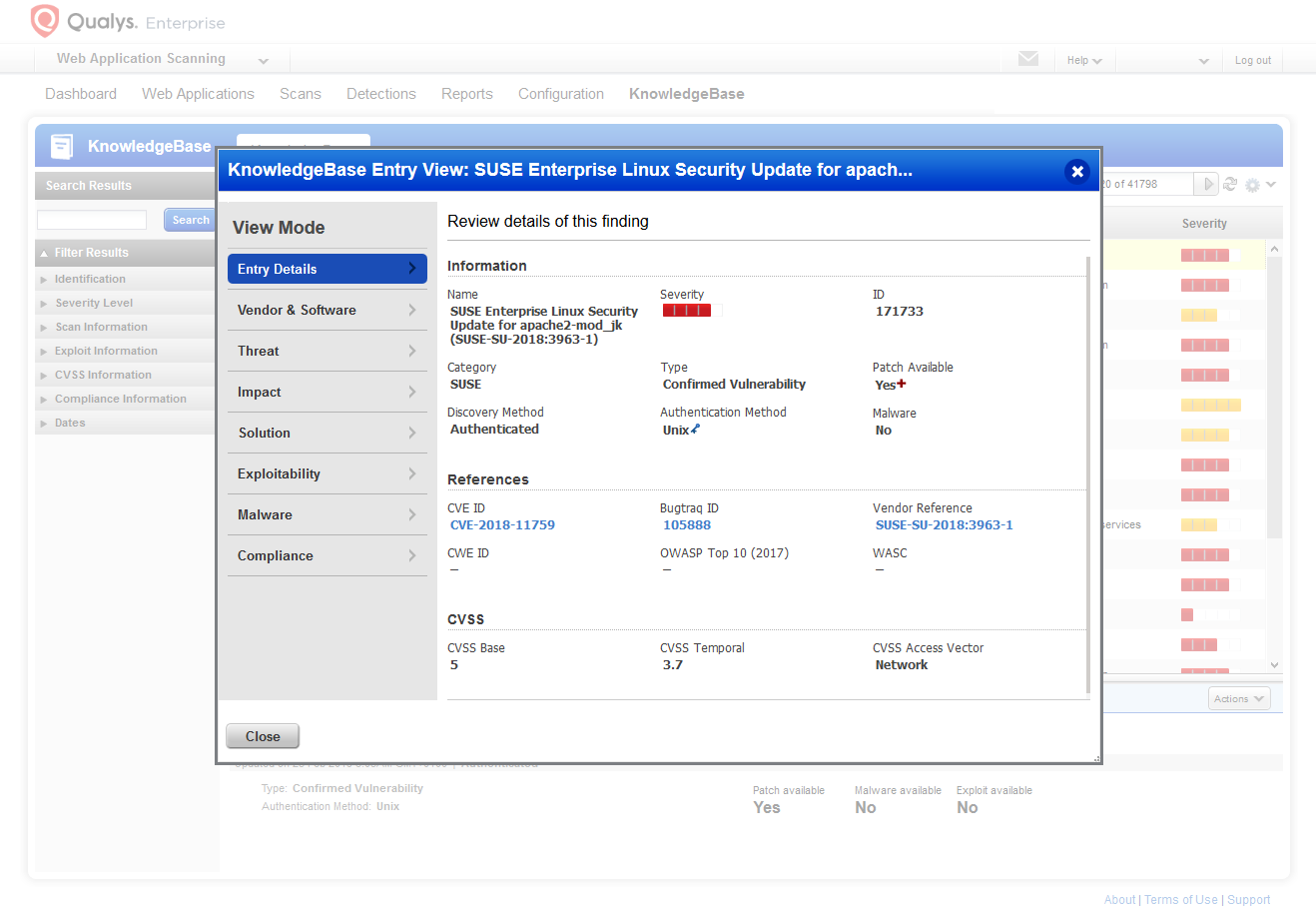Expand the Compliance Information filter
Screen dimensions: 1316x911
click(125, 399)
